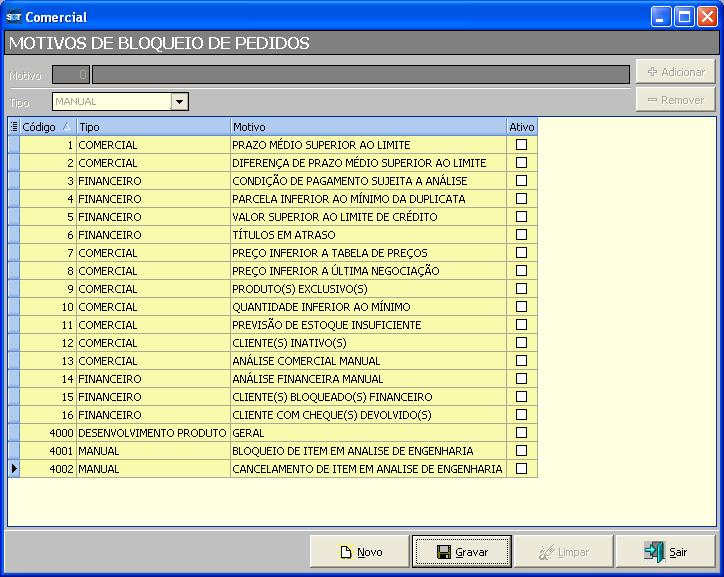Check Ativo for CLIENTE(S) INATIVO(S)
The width and height of the screenshot is (724, 577).
(521, 343)
